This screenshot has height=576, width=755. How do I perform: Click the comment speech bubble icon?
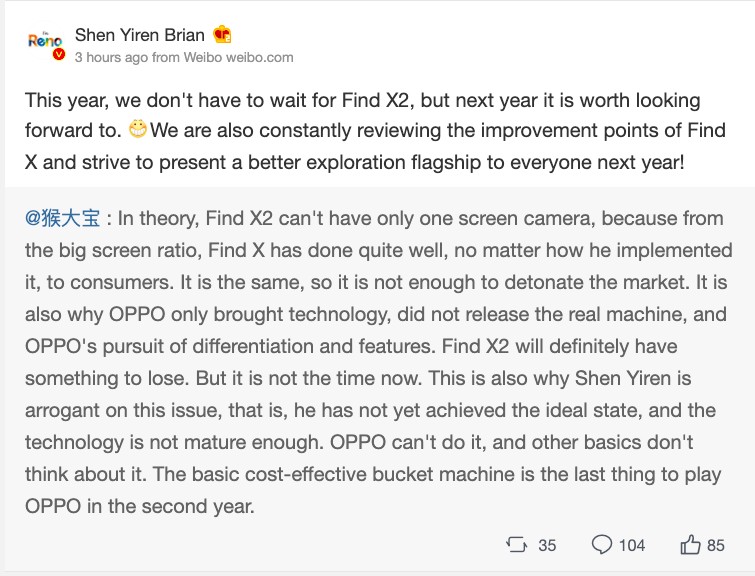click(602, 545)
